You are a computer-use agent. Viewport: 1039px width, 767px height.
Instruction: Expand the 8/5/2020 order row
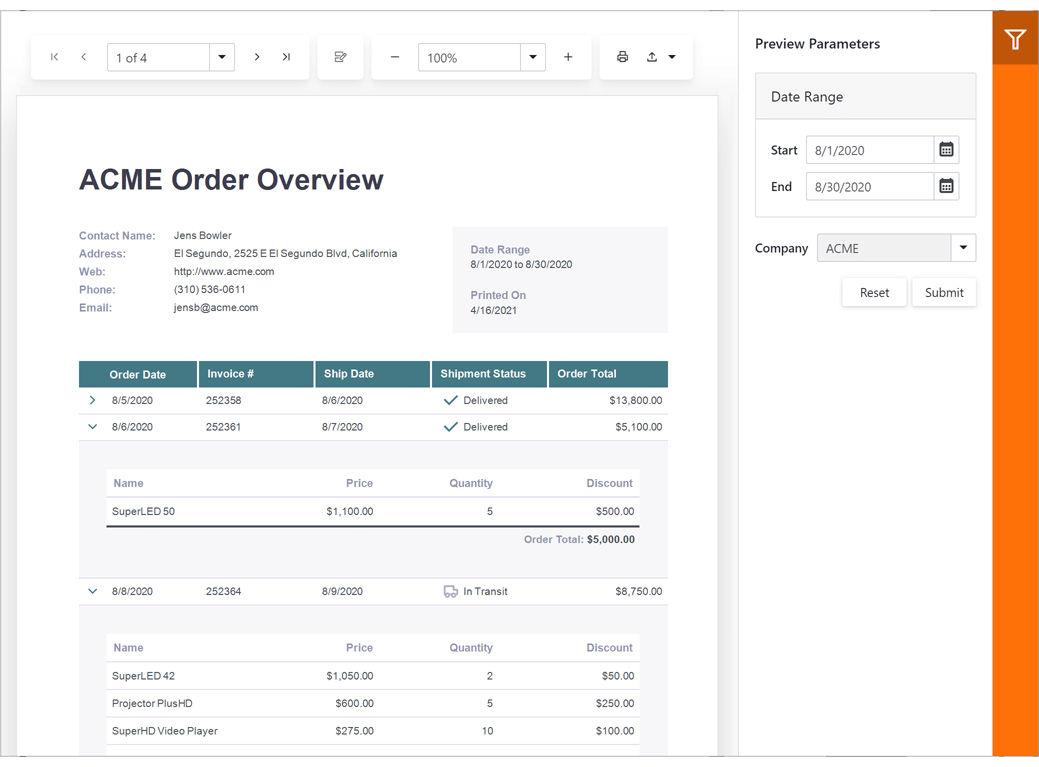pyautogui.click(x=92, y=399)
